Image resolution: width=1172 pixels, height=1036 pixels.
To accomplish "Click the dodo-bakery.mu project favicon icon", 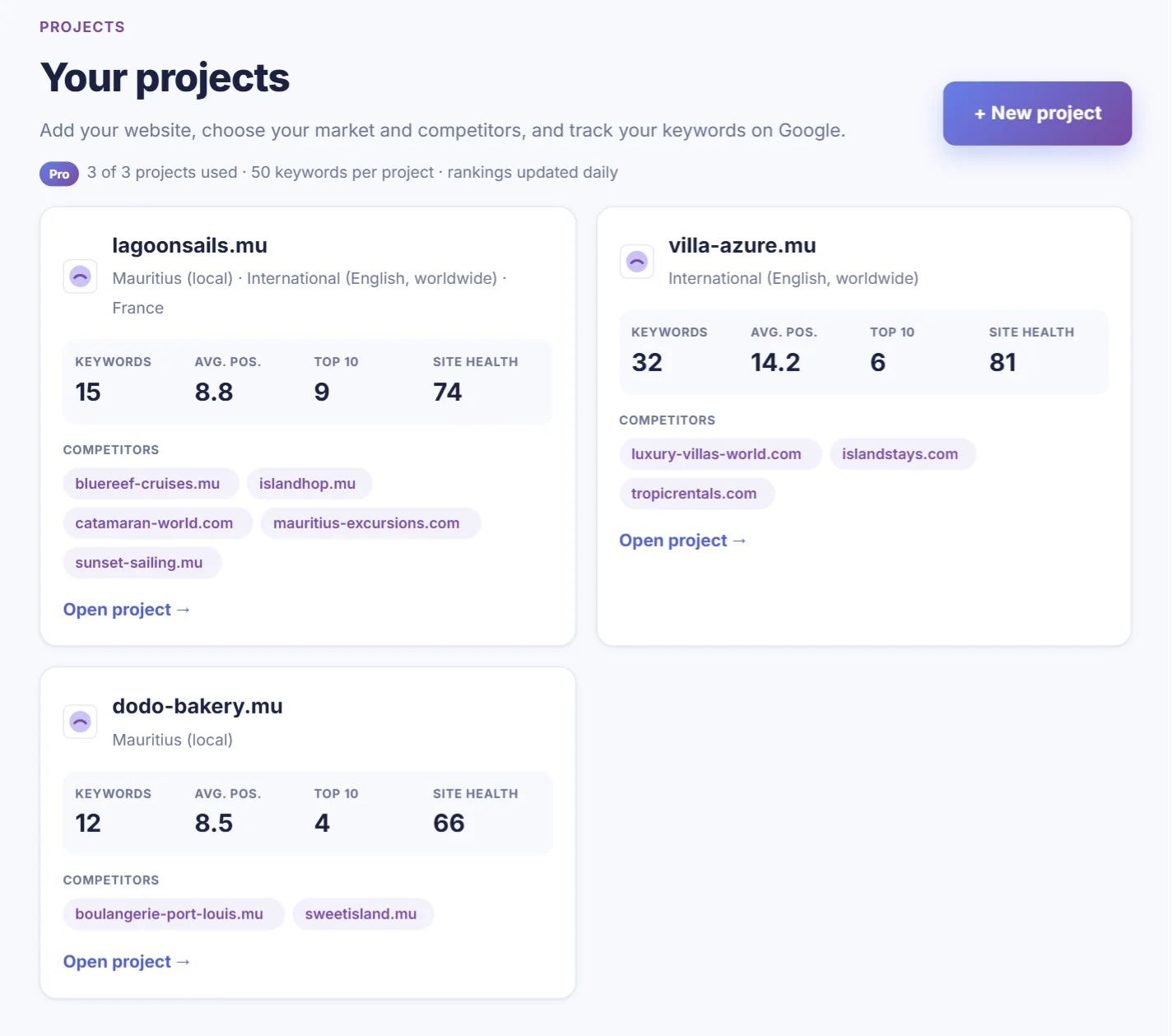I will point(80,722).
